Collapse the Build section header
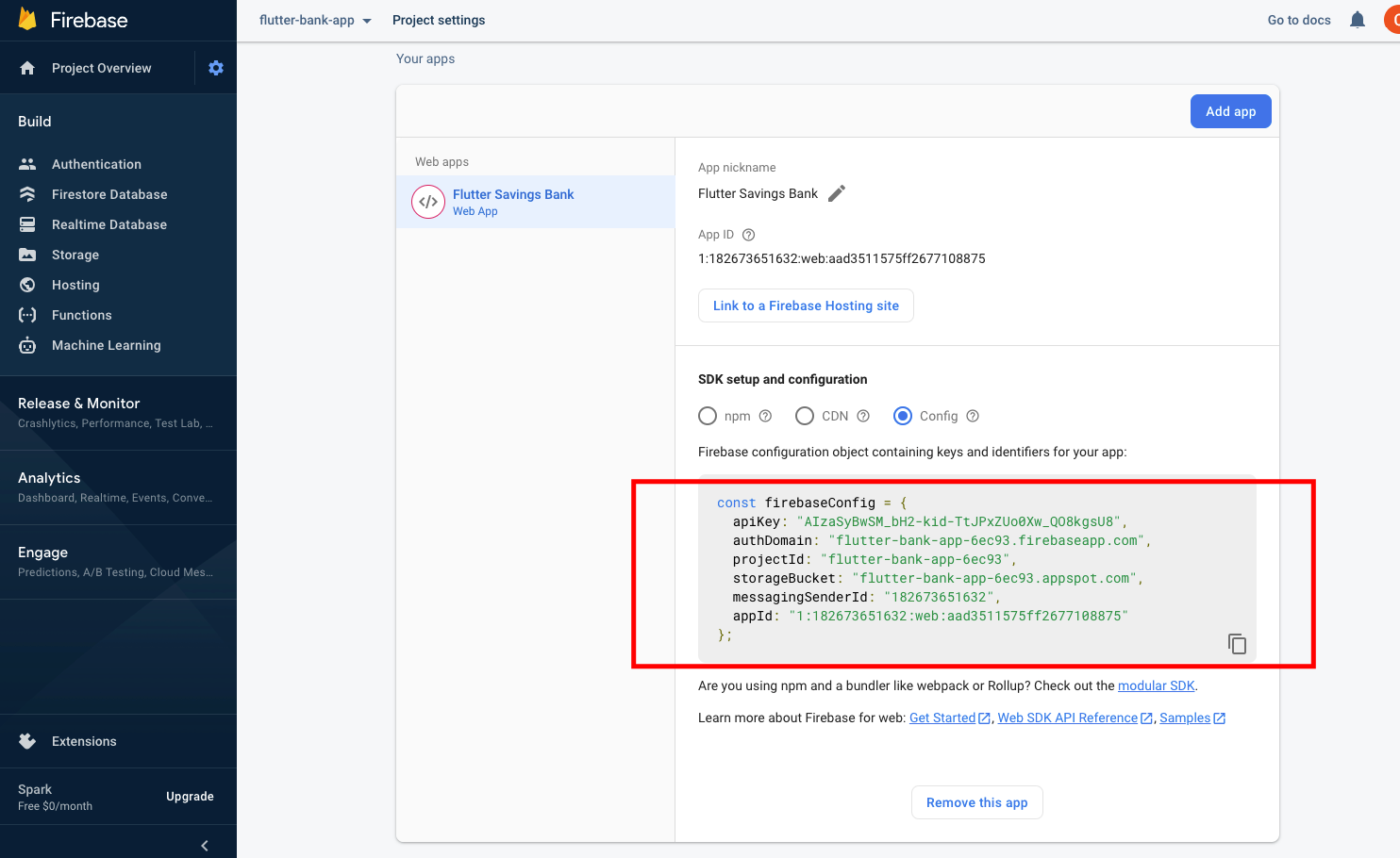1400x858 pixels. (x=35, y=122)
